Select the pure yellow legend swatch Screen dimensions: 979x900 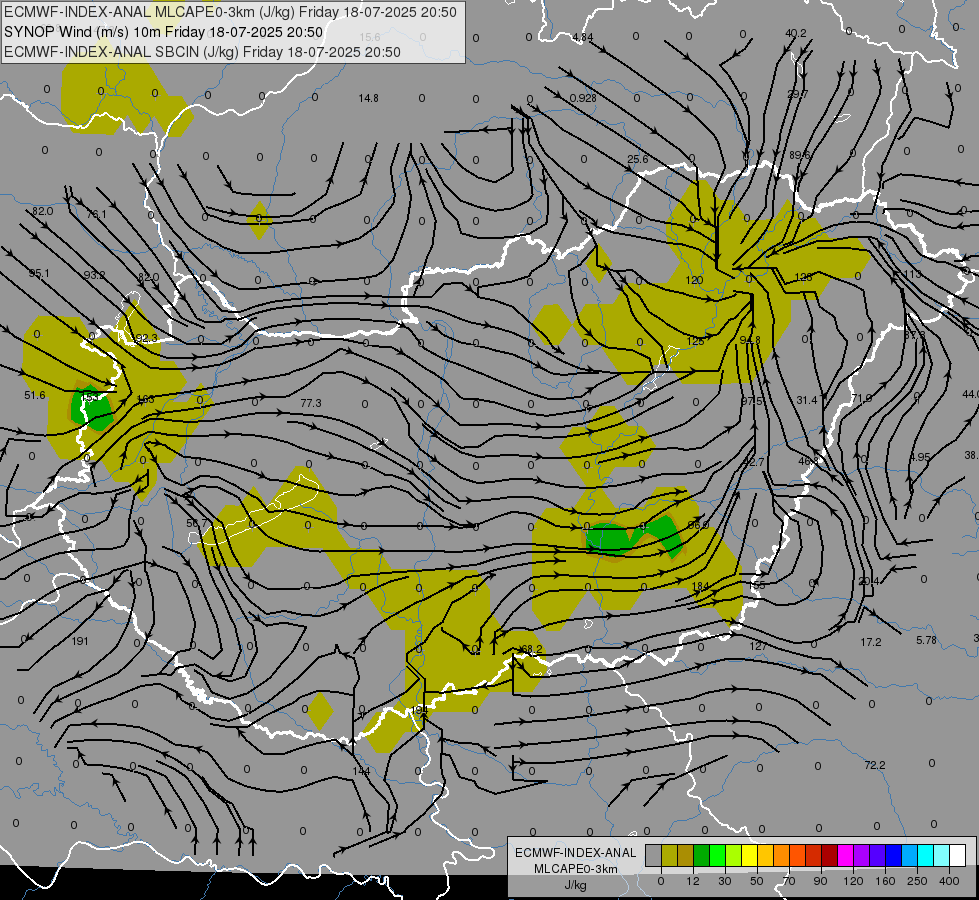pyautogui.click(x=749, y=856)
